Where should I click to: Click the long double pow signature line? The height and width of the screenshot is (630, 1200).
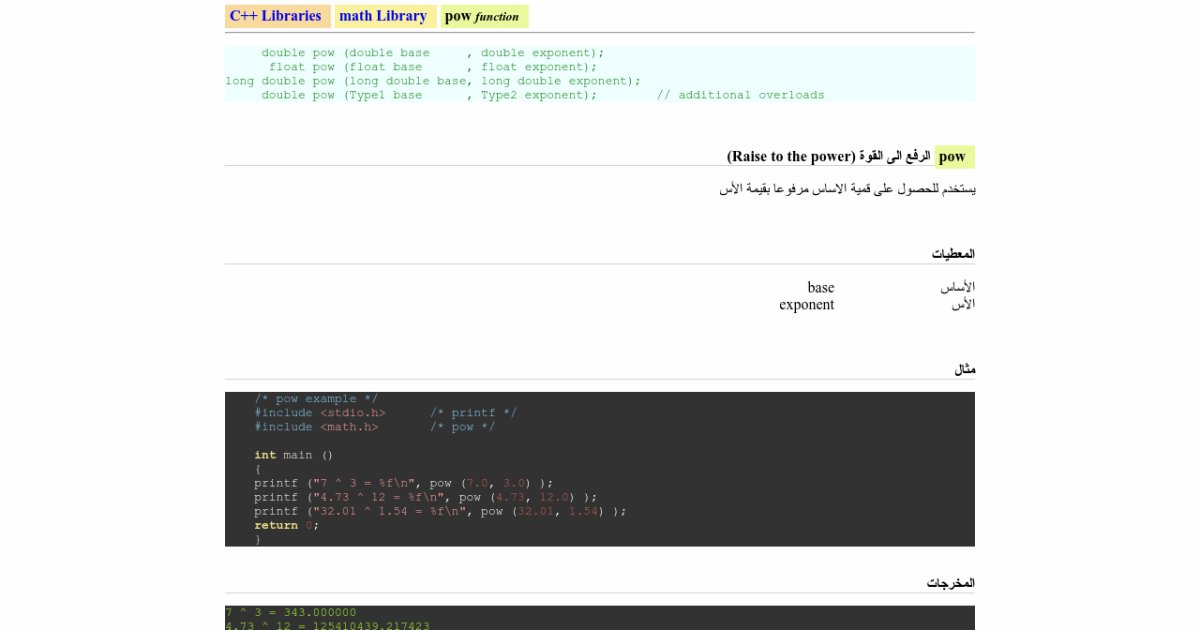(432, 81)
